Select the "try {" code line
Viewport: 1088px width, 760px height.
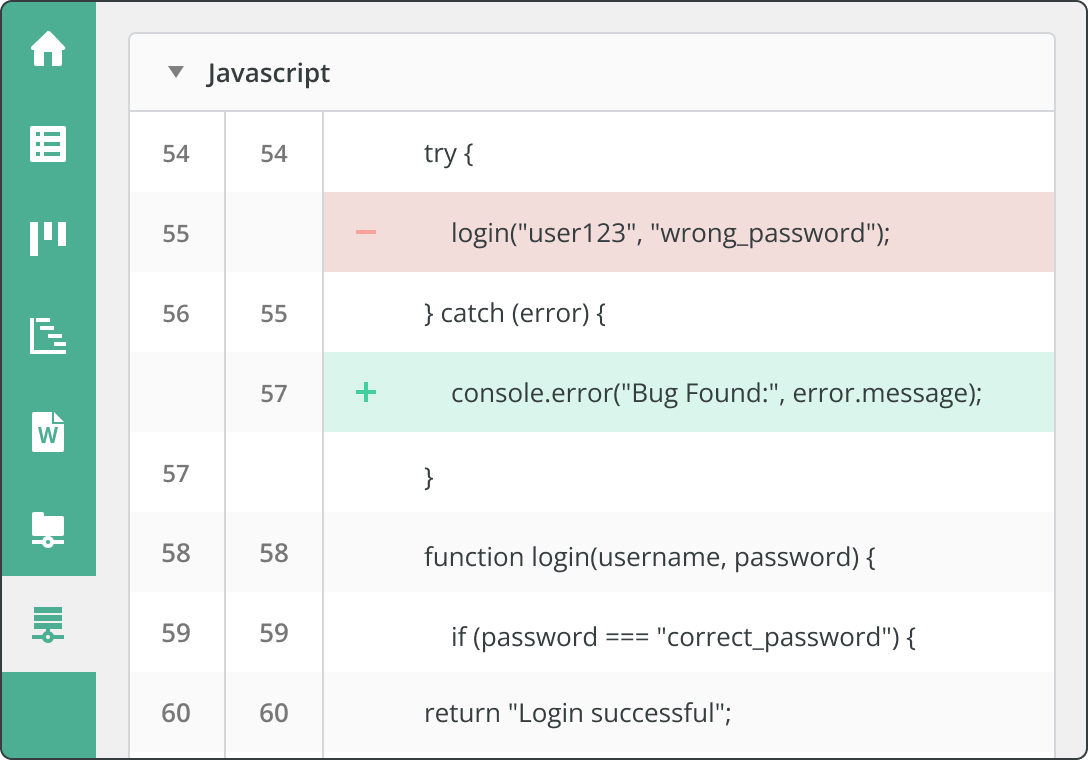447,153
